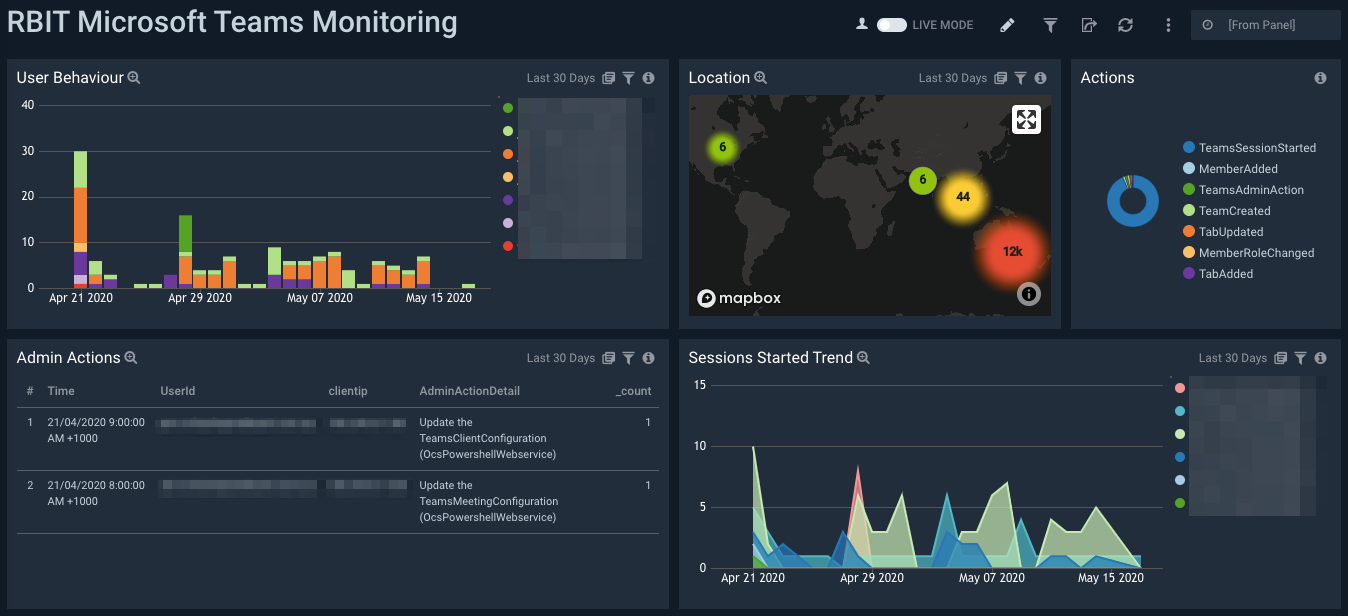Select the yellow 44 map cluster
This screenshot has width=1348, height=616.
(x=962, y=197)
